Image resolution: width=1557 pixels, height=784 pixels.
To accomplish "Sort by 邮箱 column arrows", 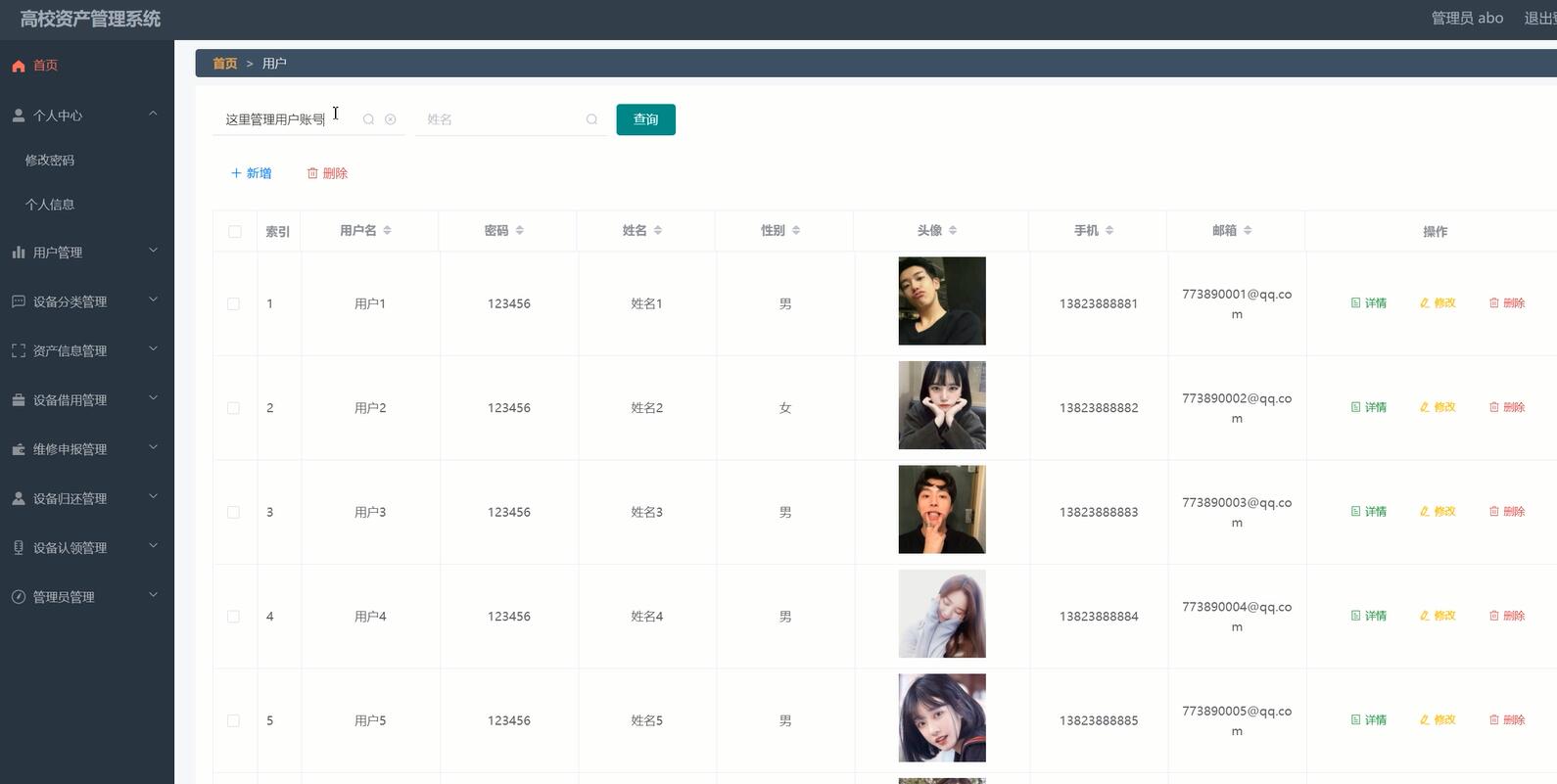I will (x=1247, y=230).
